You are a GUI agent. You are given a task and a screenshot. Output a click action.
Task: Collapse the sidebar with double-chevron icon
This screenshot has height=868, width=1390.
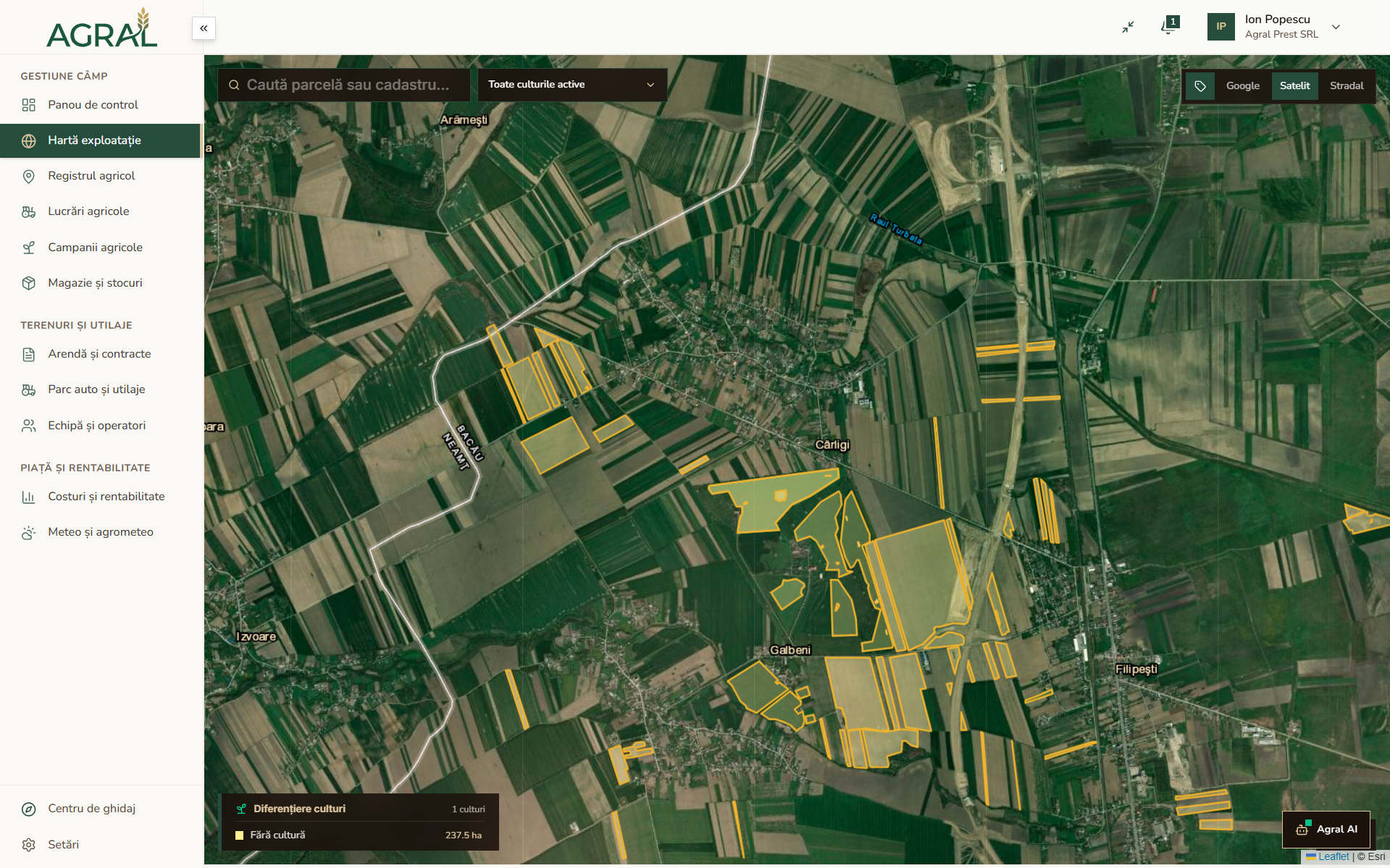click(x=204, y=28)
